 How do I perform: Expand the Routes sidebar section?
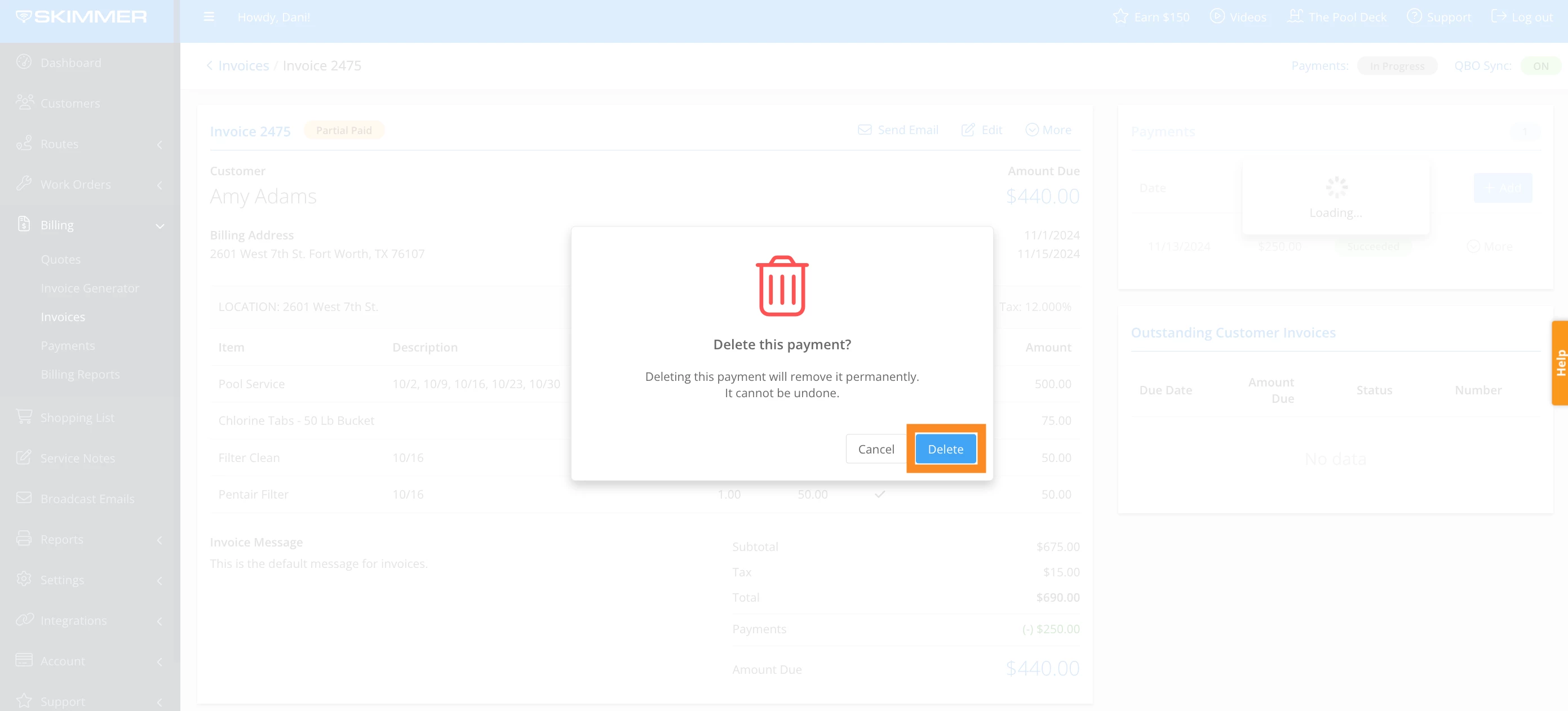click(x=160, y=145)
